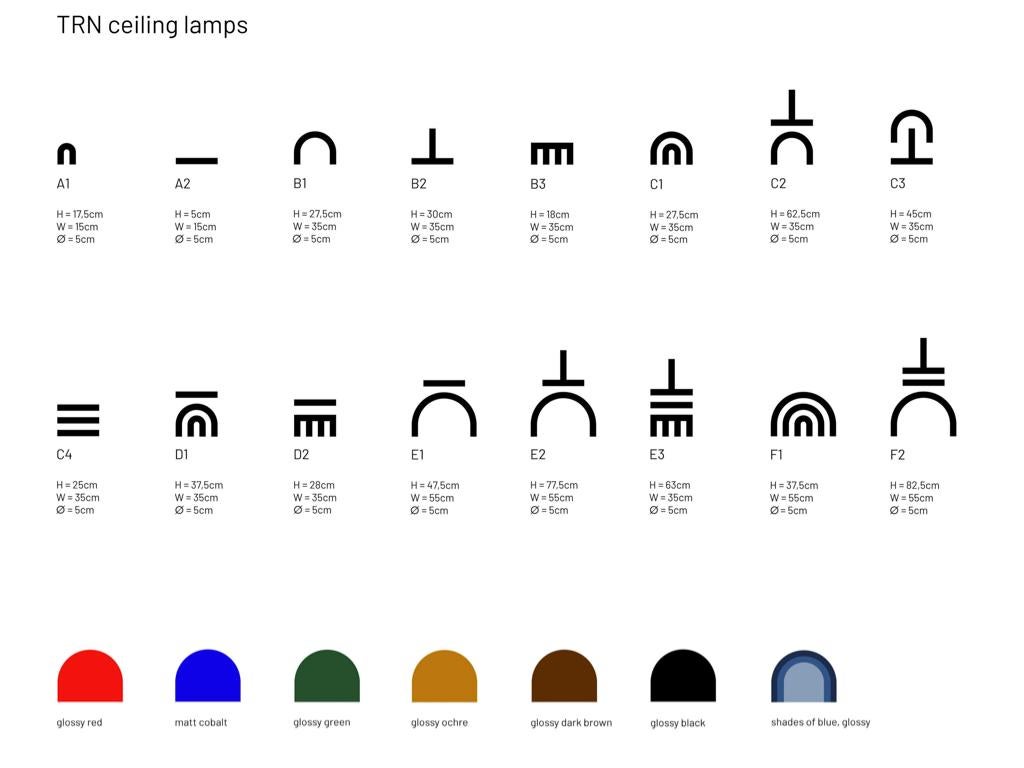
Task: Select the B3 comb-shaped lamp icon
Action: [552, 154]
